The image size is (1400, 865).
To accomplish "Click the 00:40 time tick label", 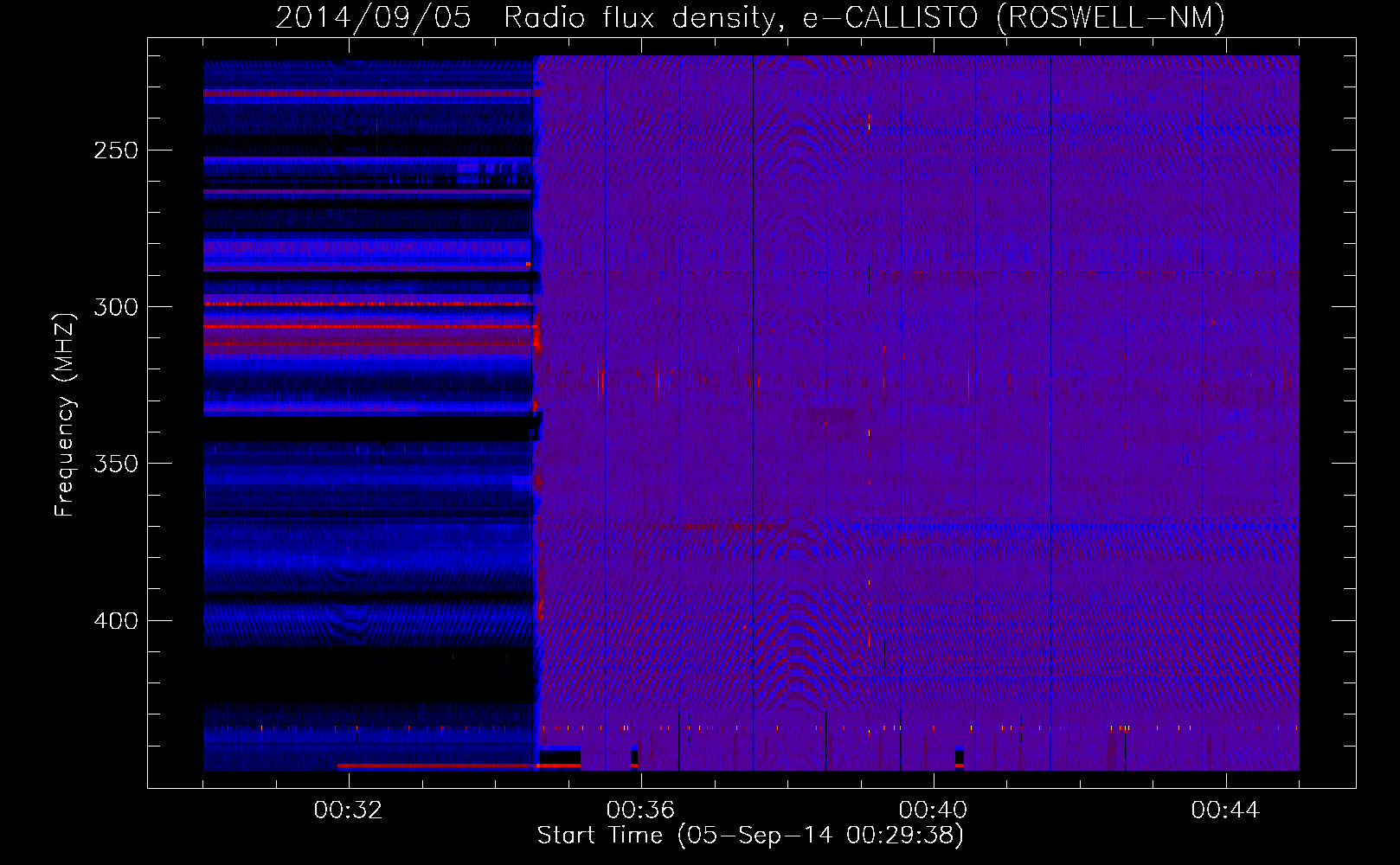I will click(x=933, y=811).
